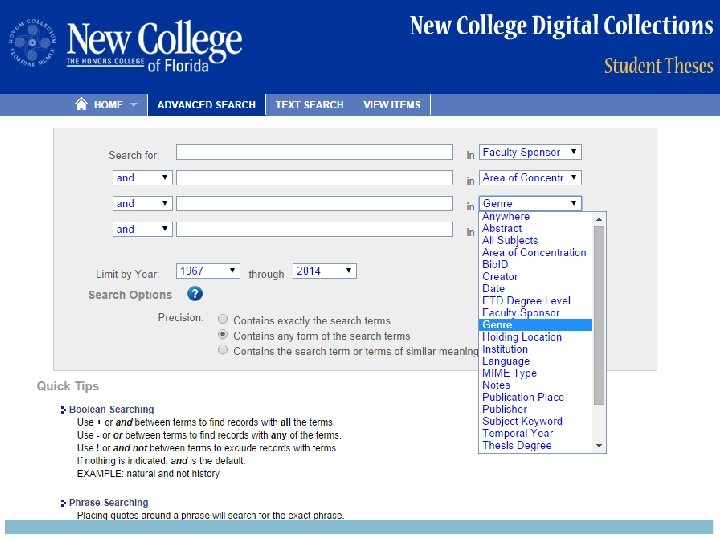
Task: Open the Search Options help icon
Action: [195, 294]
